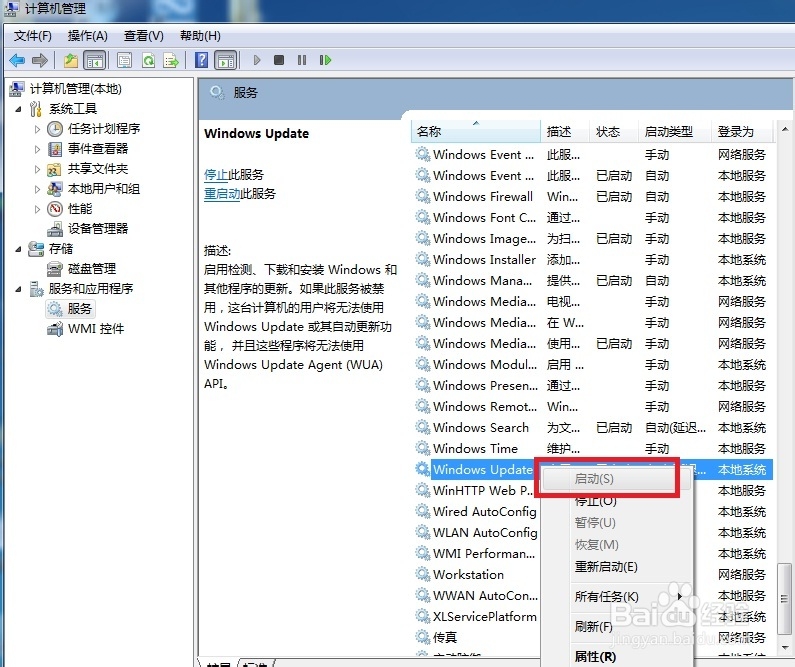Expand the 共享文件夹 tree node
Image resolution: width=795 pixels, height=667 pixels.
37,169
